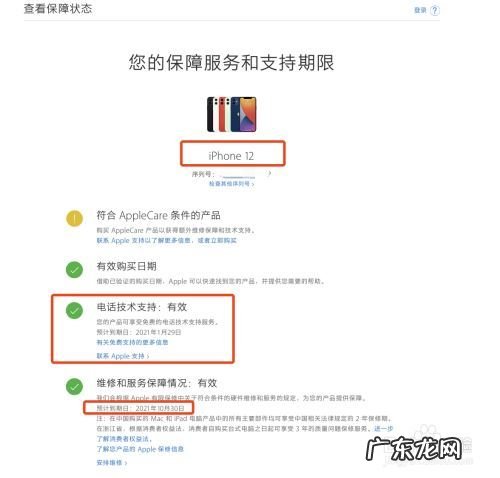Click the yellow AppleCare eligibility warning icon
This screenshot has width=500, height=478.
coord(74,219)
